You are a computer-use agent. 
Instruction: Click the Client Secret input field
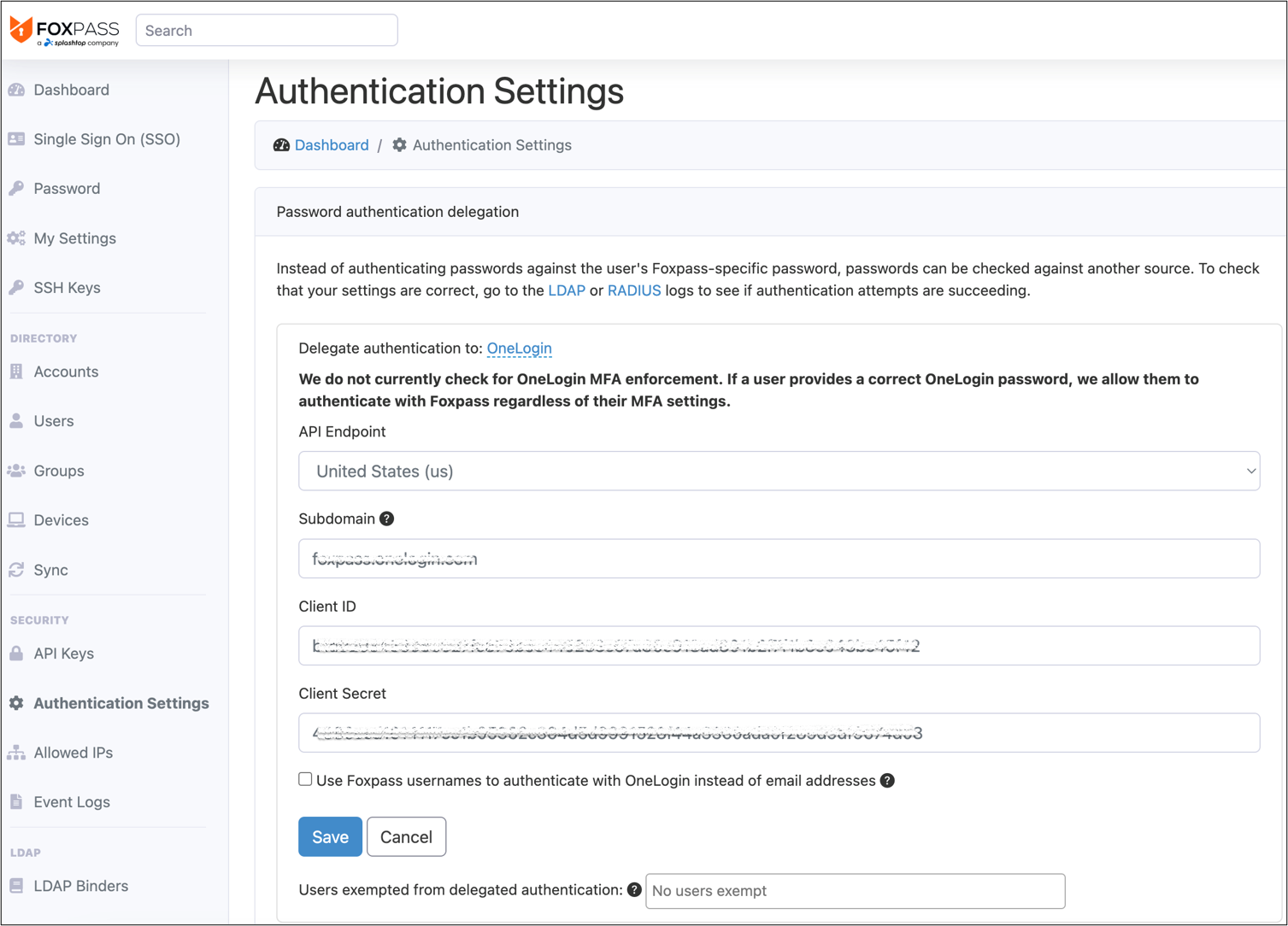[x=779, y=733]
